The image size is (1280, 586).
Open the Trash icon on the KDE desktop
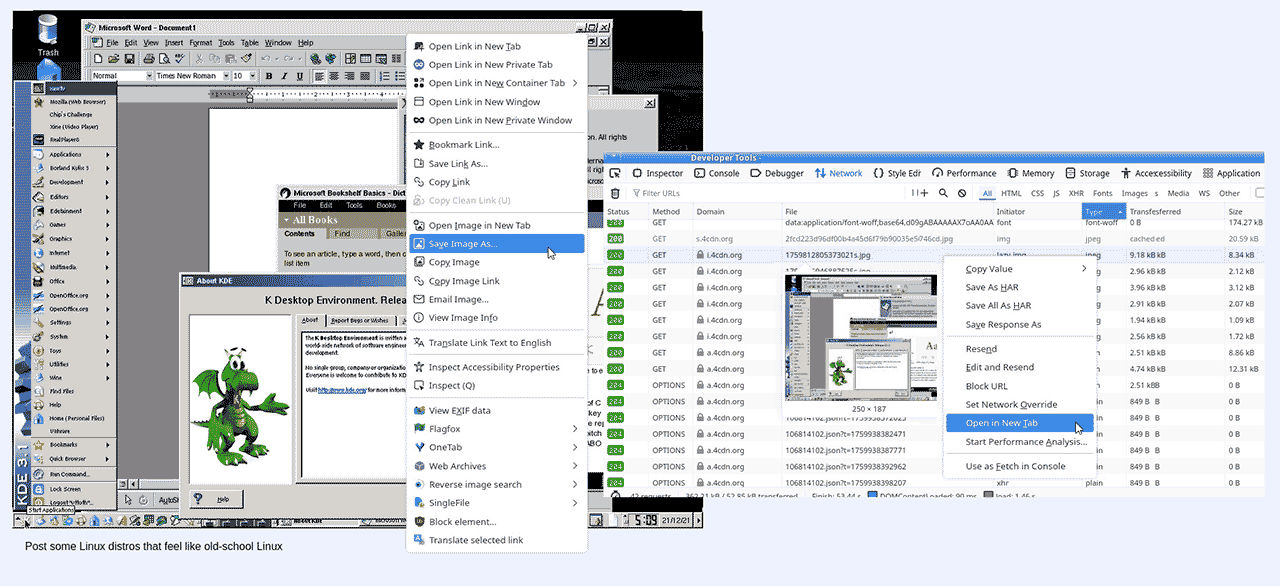(x=48, y=35)
